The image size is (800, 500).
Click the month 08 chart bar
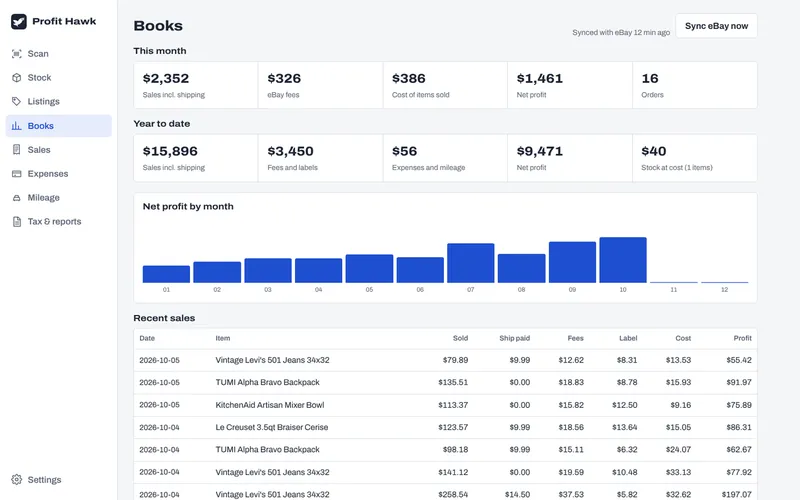521,268
